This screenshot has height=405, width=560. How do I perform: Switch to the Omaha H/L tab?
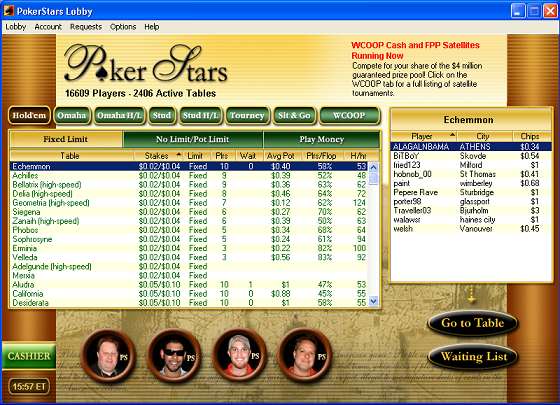tap(119, 115)
